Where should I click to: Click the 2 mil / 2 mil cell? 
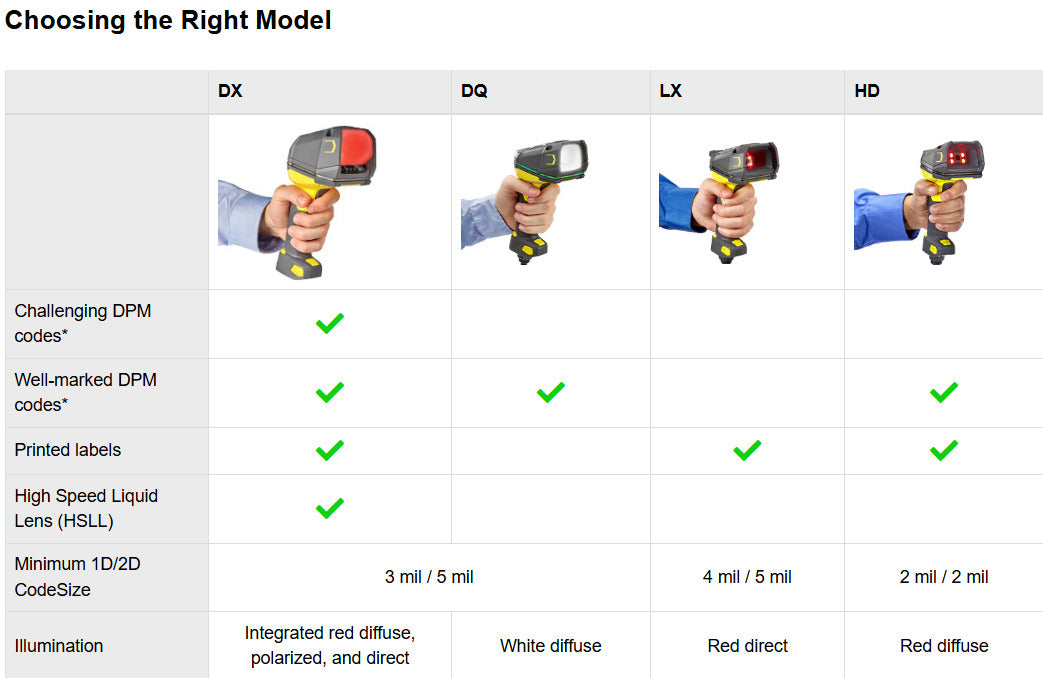coord(943,577)
